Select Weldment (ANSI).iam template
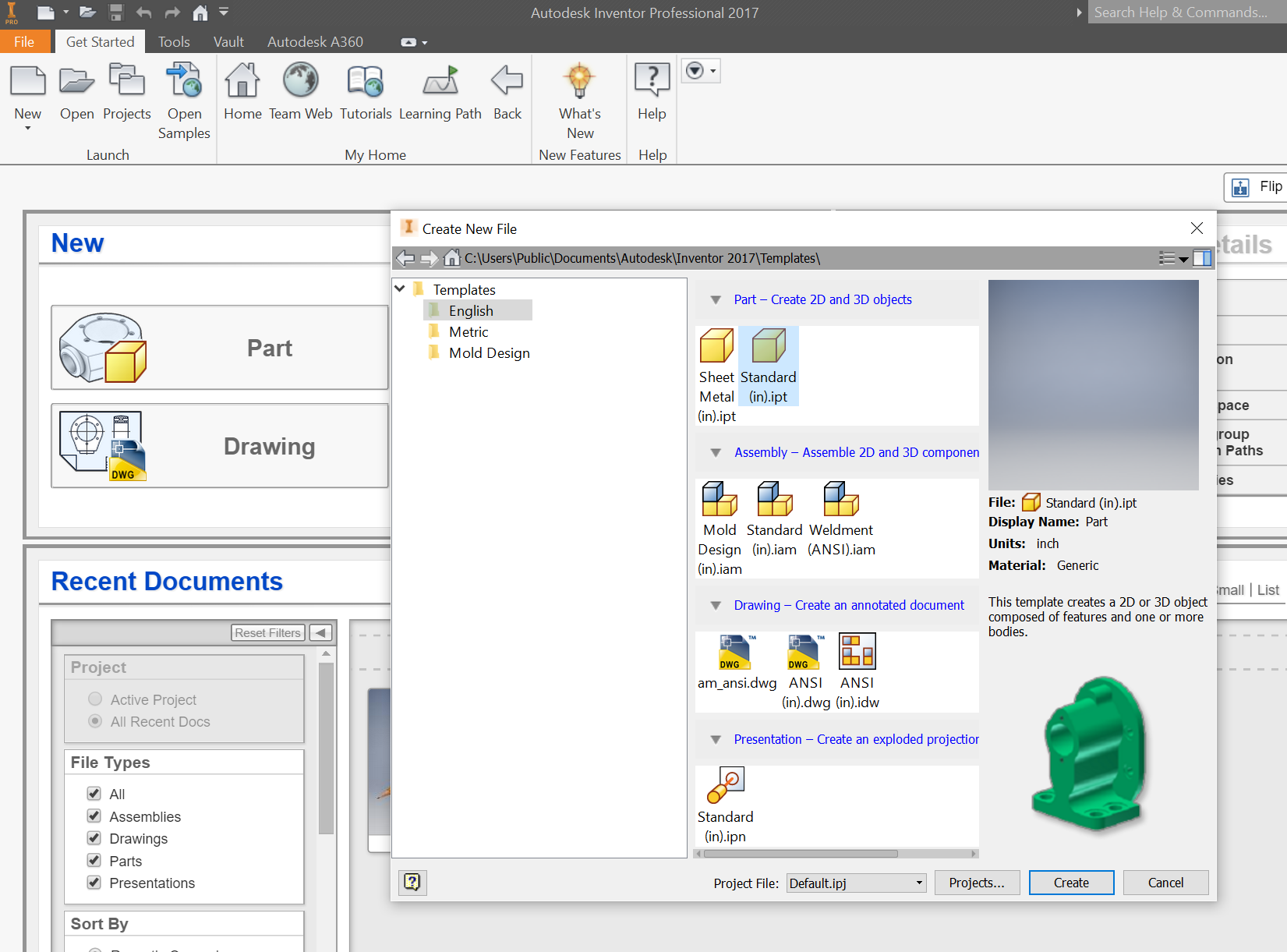Viewport: 1287px width, 952px height. click(x=841, y=518)
